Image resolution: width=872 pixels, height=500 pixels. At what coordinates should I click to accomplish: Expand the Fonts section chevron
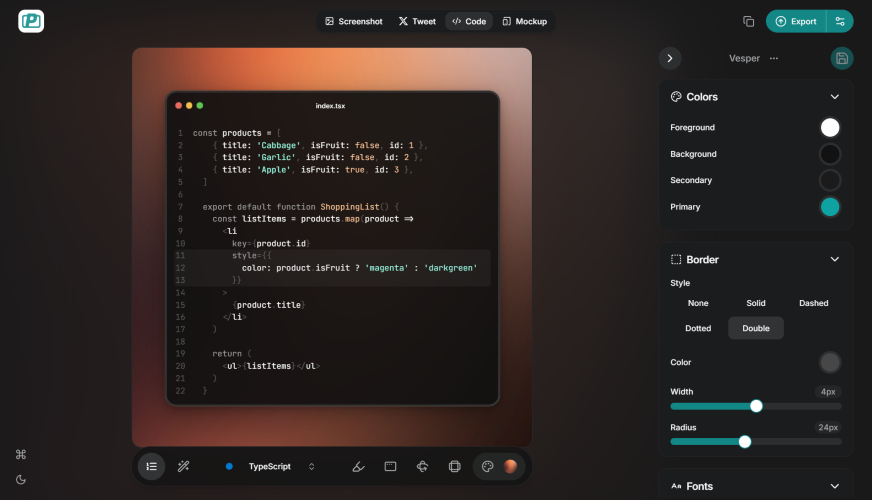(x=834, y=486)
